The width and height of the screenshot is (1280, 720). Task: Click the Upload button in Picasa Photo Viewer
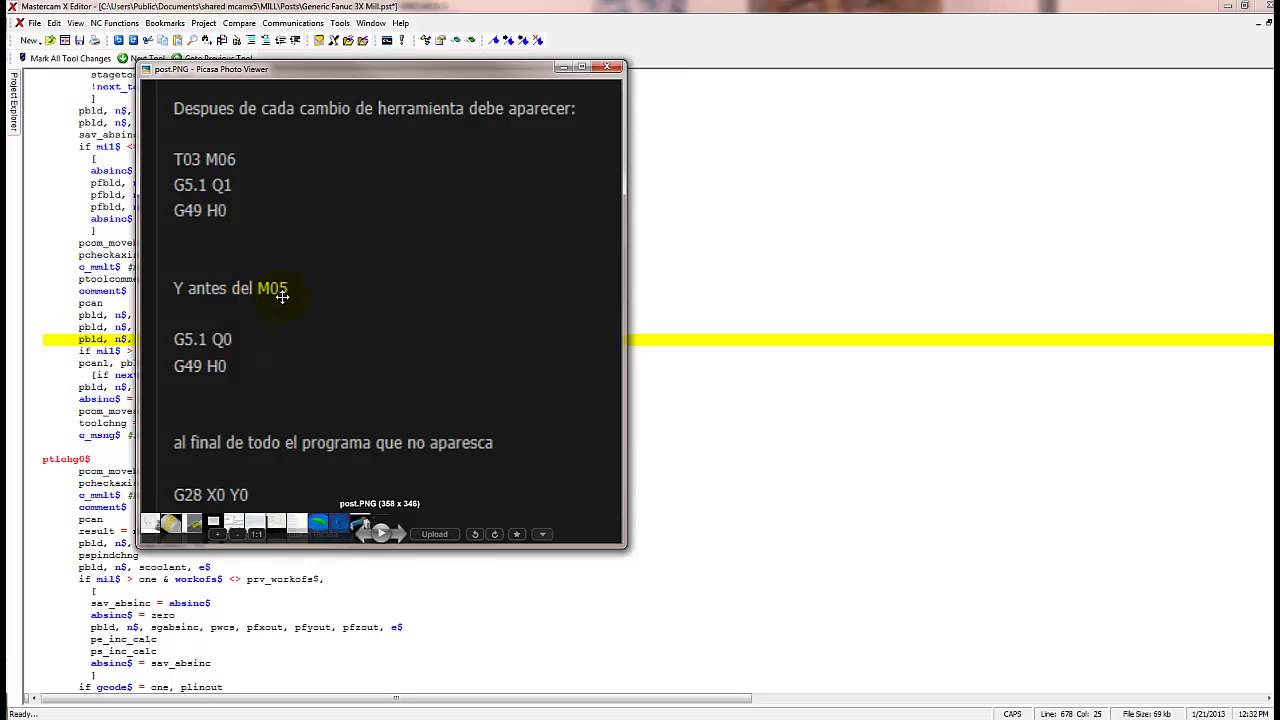pyautogui.click(x=435, y=534)
